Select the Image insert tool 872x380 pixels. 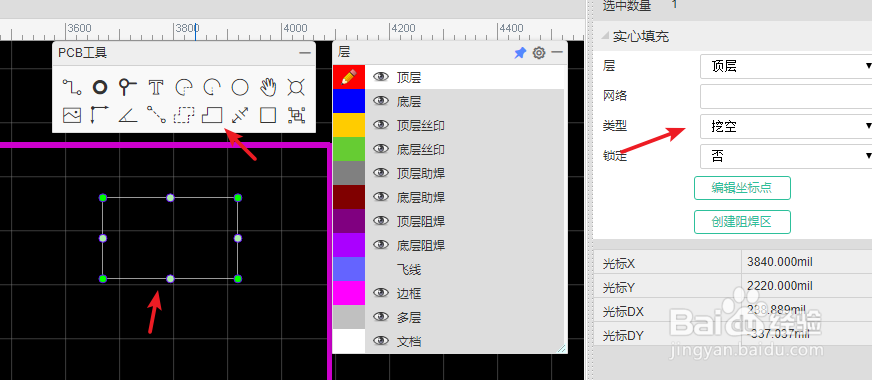click(x=72, y=115)
